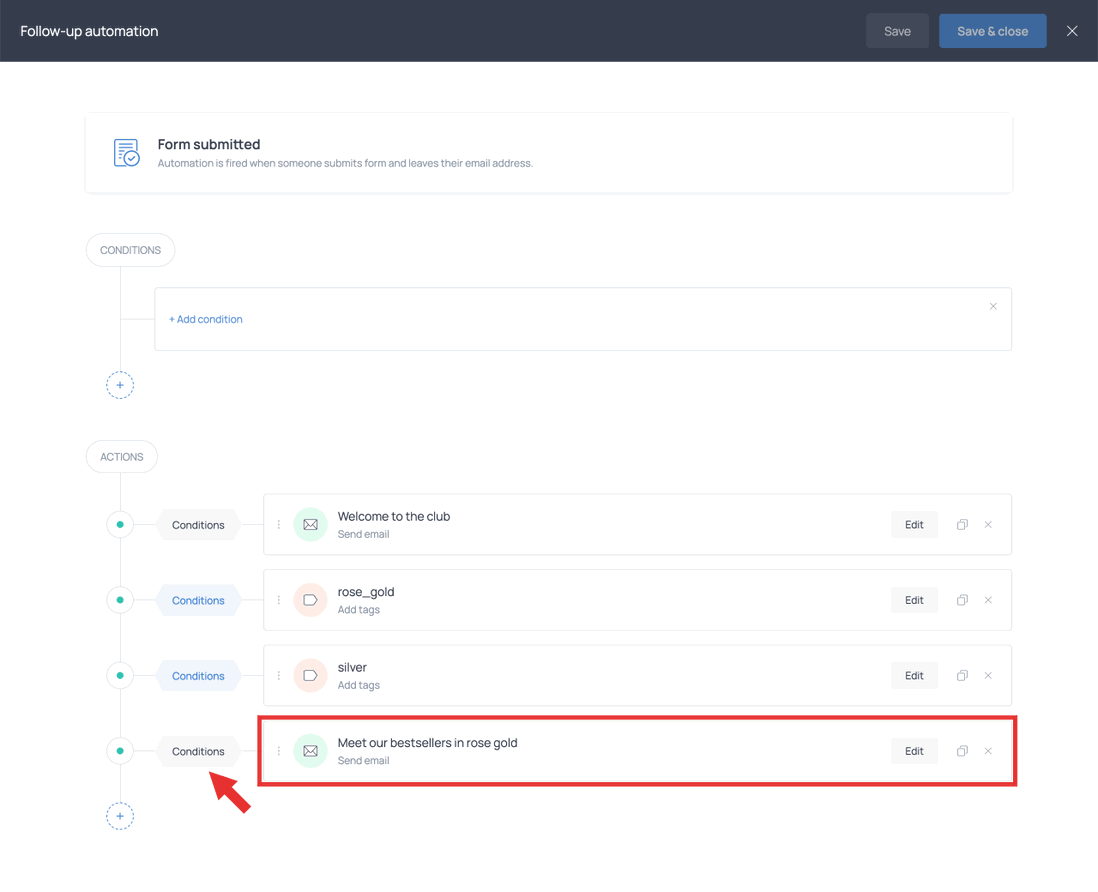Open Conditions on the highlighted bestsellers action
Screen dimensions: 1098x892
[198, 751]
